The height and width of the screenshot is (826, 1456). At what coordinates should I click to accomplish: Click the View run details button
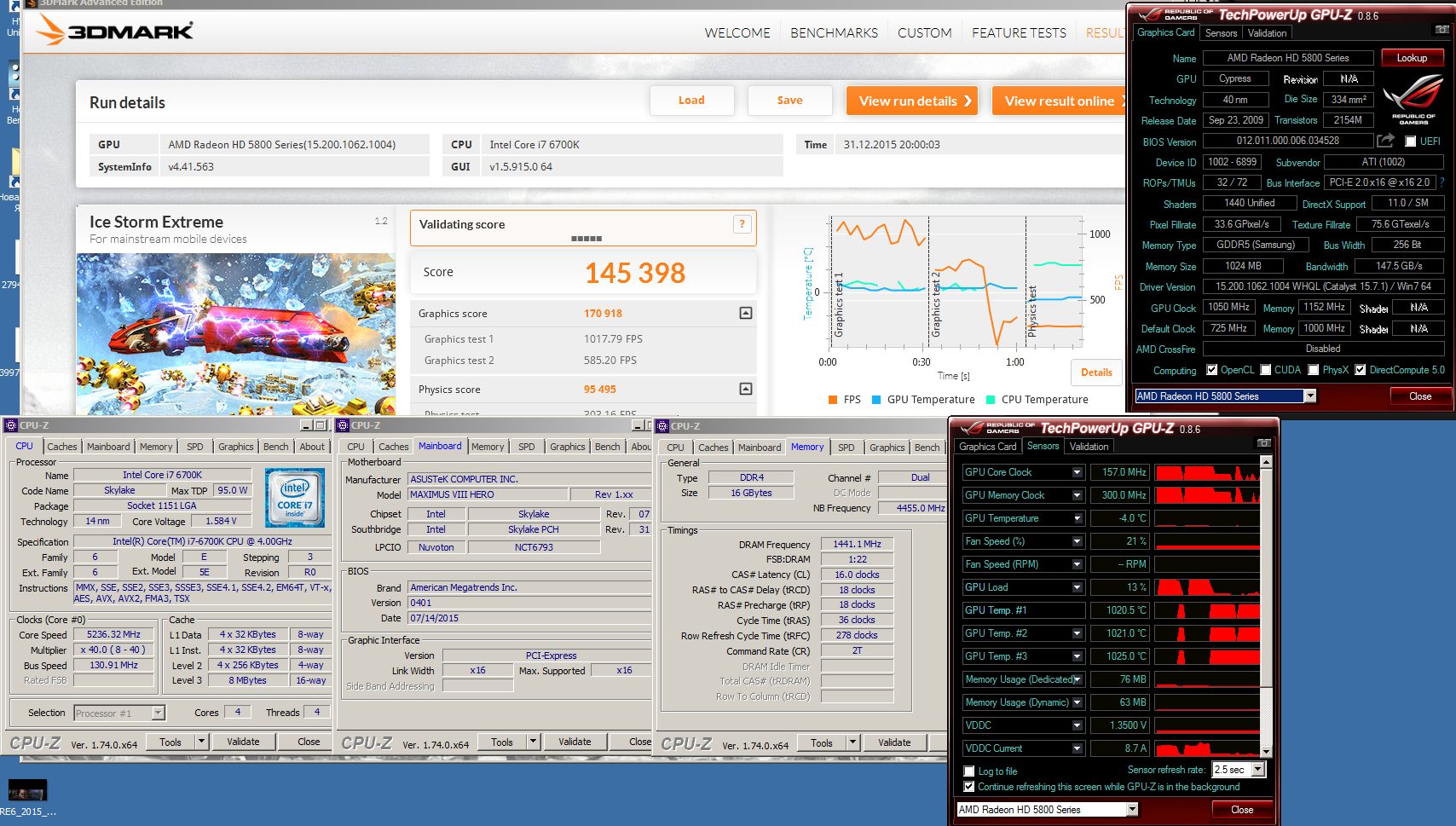[912, 101]
